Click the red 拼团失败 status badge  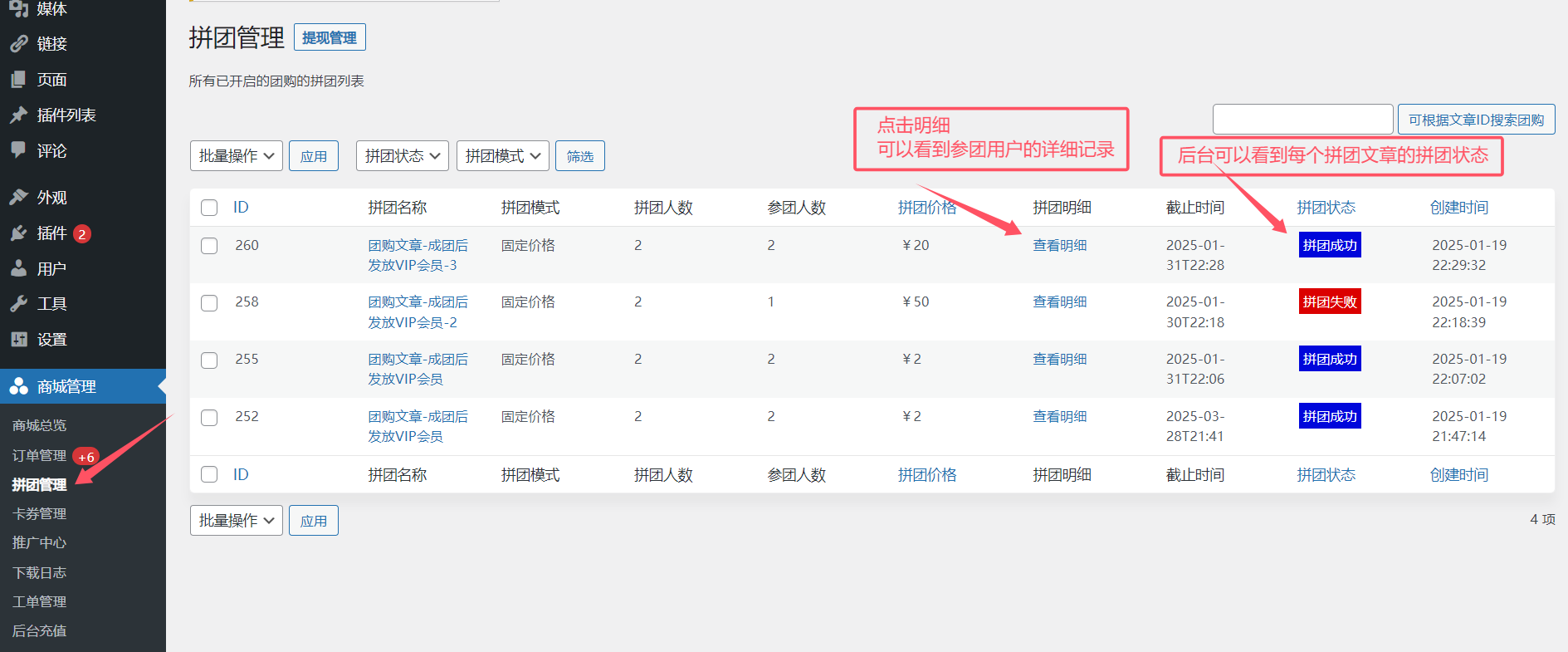tap(1329, 301)
